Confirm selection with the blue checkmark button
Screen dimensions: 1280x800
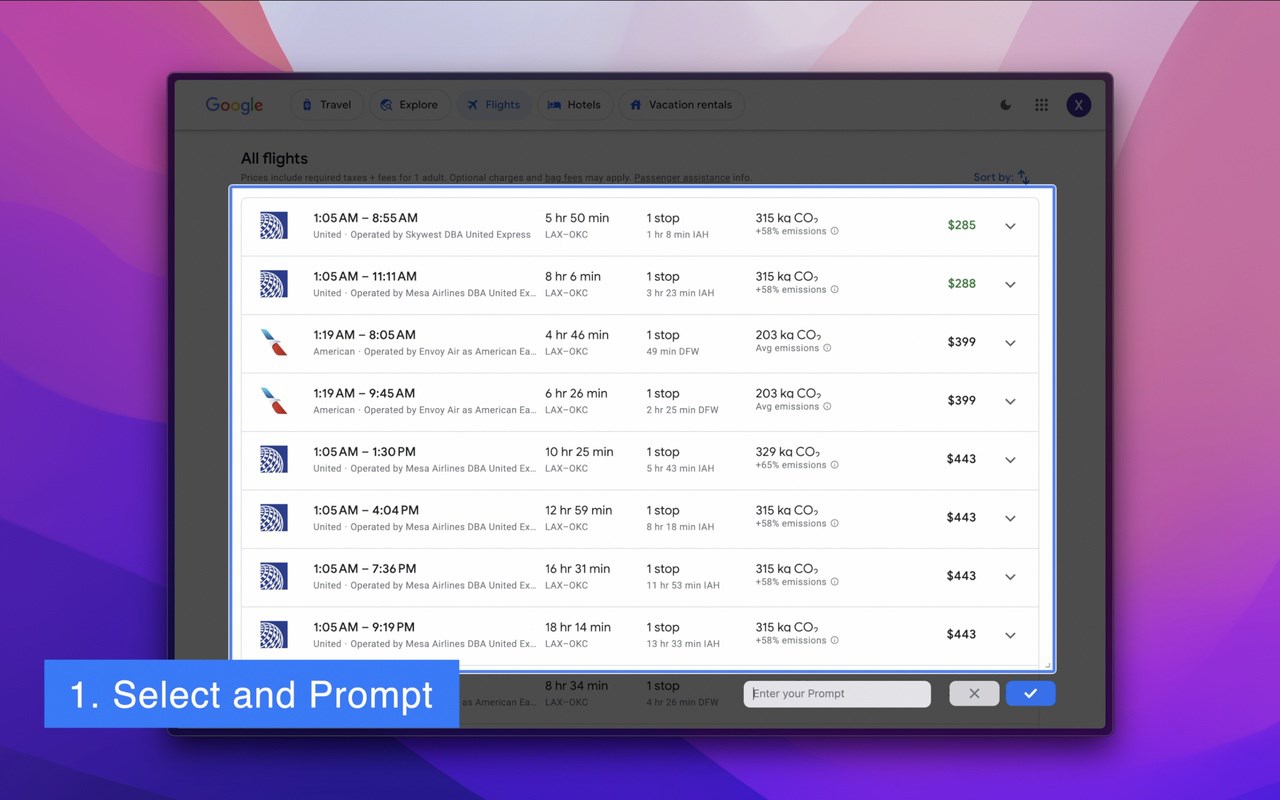pyautogui.click(x=1031, y=694)
